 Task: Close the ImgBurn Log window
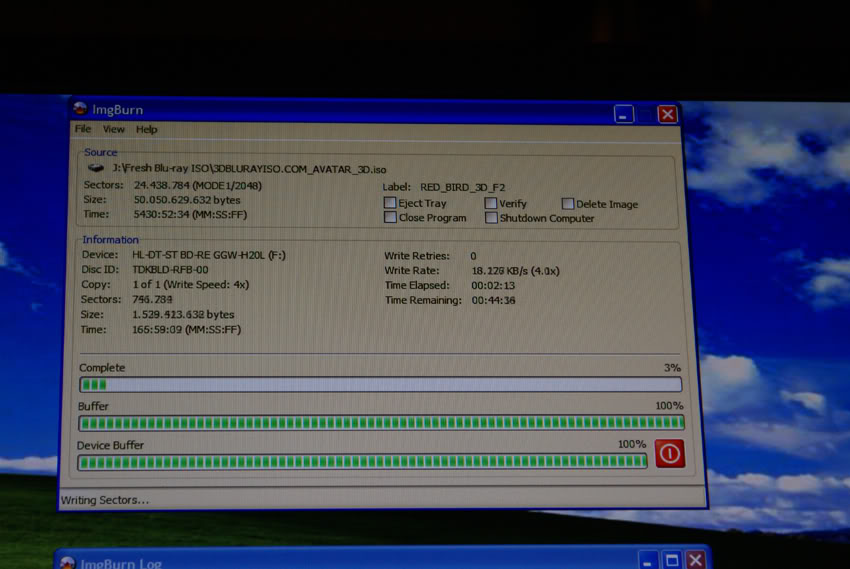696,561
